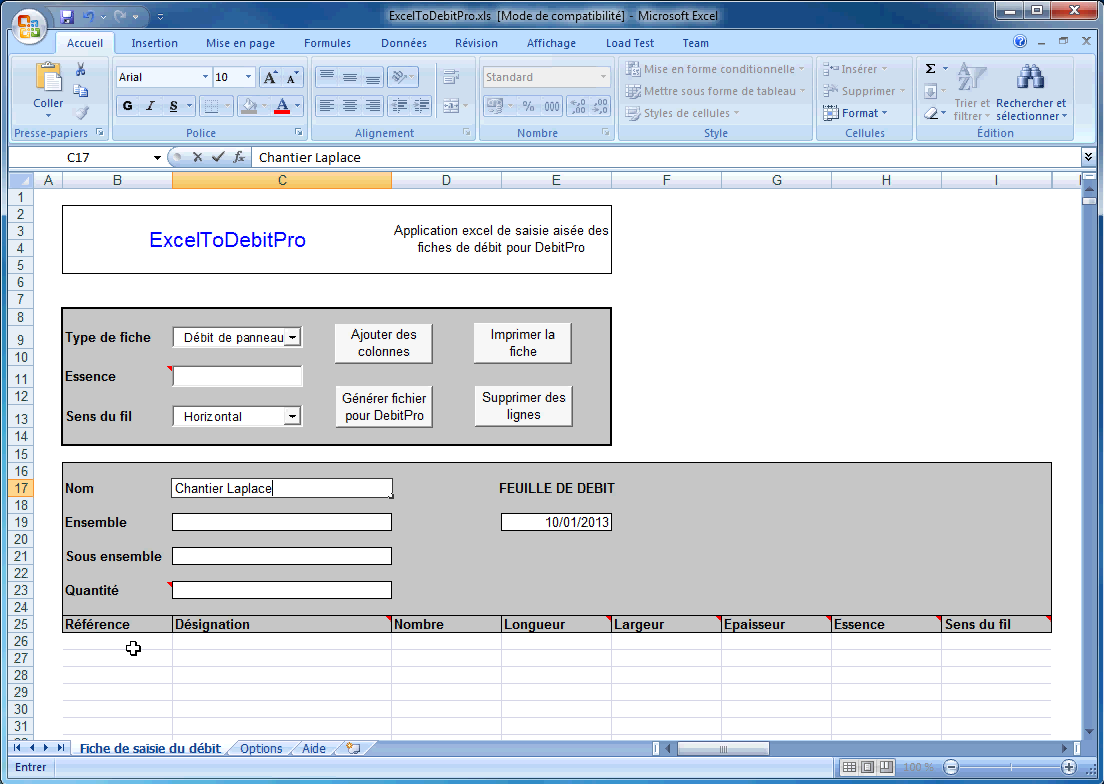Center text horizontally in cell
1104x784 pixels.
coord(349,106)
